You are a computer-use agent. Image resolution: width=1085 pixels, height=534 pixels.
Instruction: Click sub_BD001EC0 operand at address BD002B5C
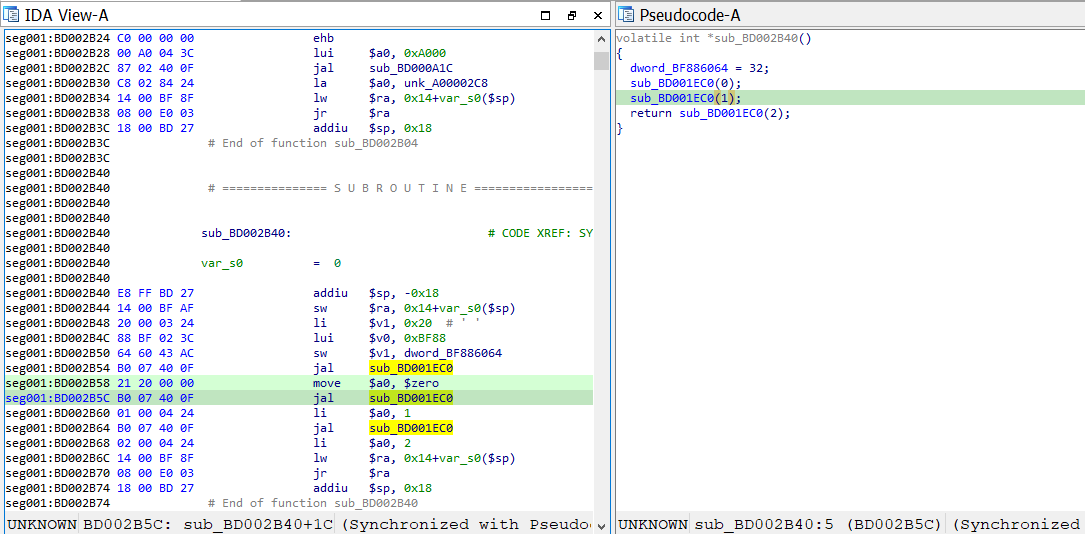[411, 398]
